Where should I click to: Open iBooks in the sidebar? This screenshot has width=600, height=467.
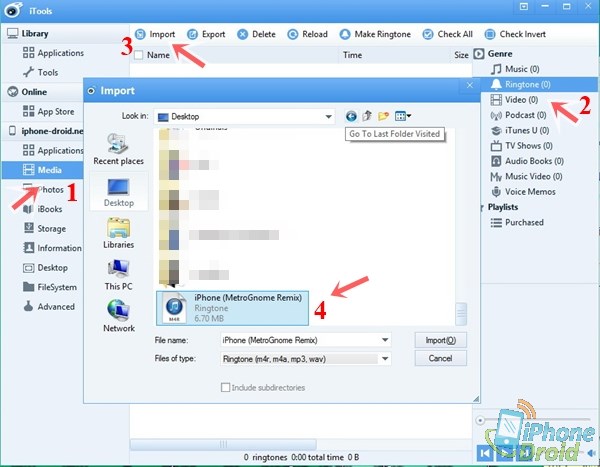(x=42, y=209)
